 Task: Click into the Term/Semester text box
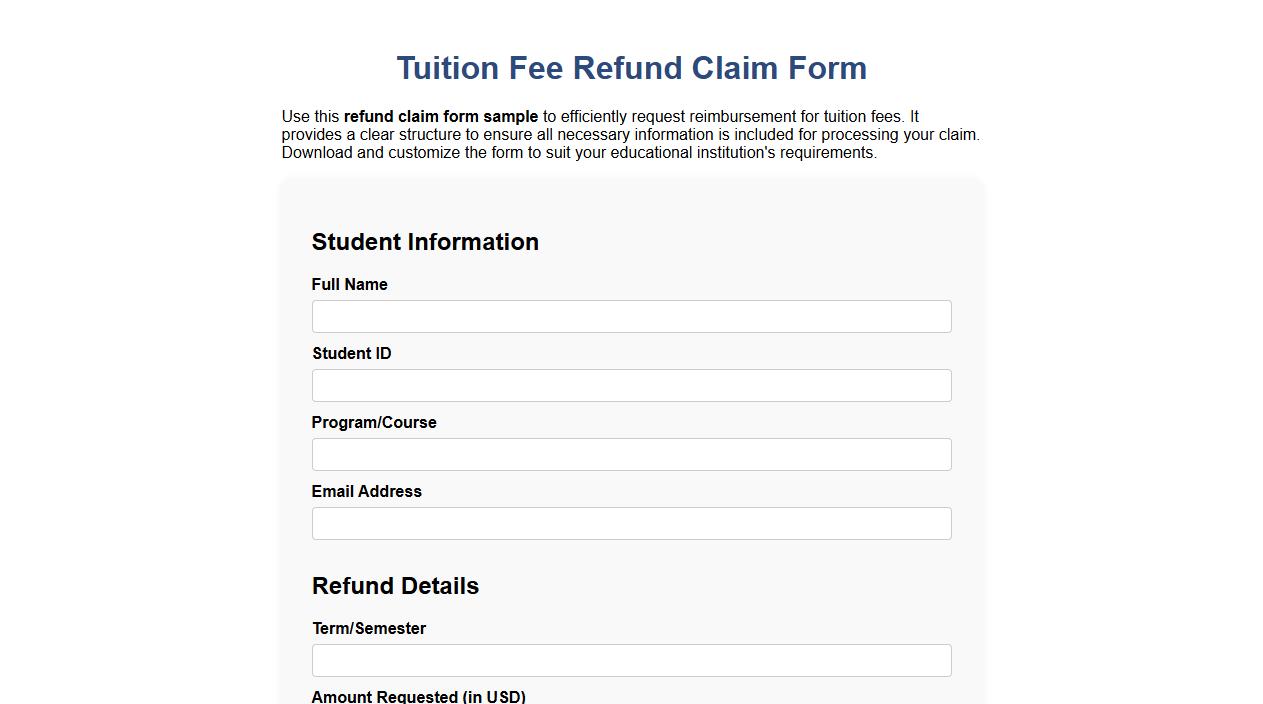(x=631, y=660)
